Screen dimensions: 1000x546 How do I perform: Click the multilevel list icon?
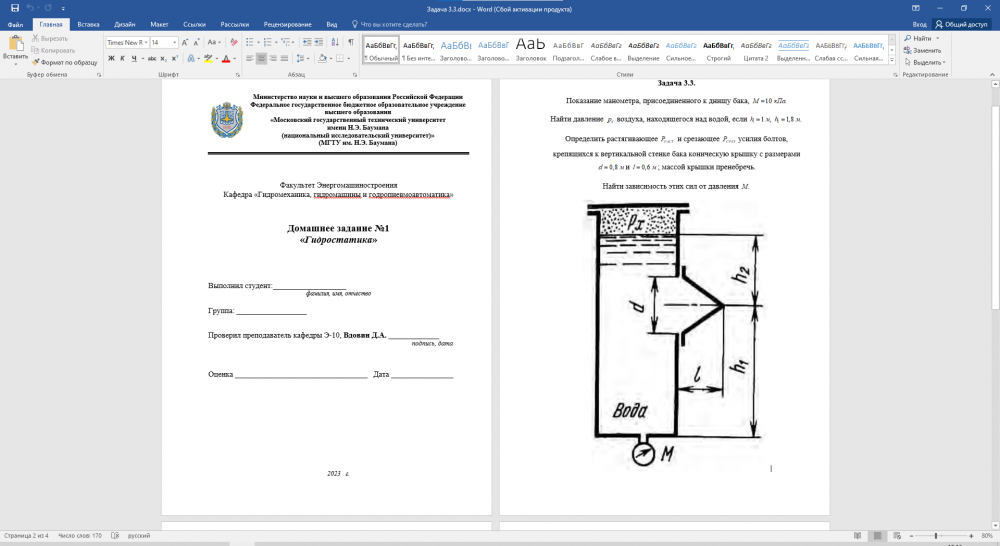point(285,42)
